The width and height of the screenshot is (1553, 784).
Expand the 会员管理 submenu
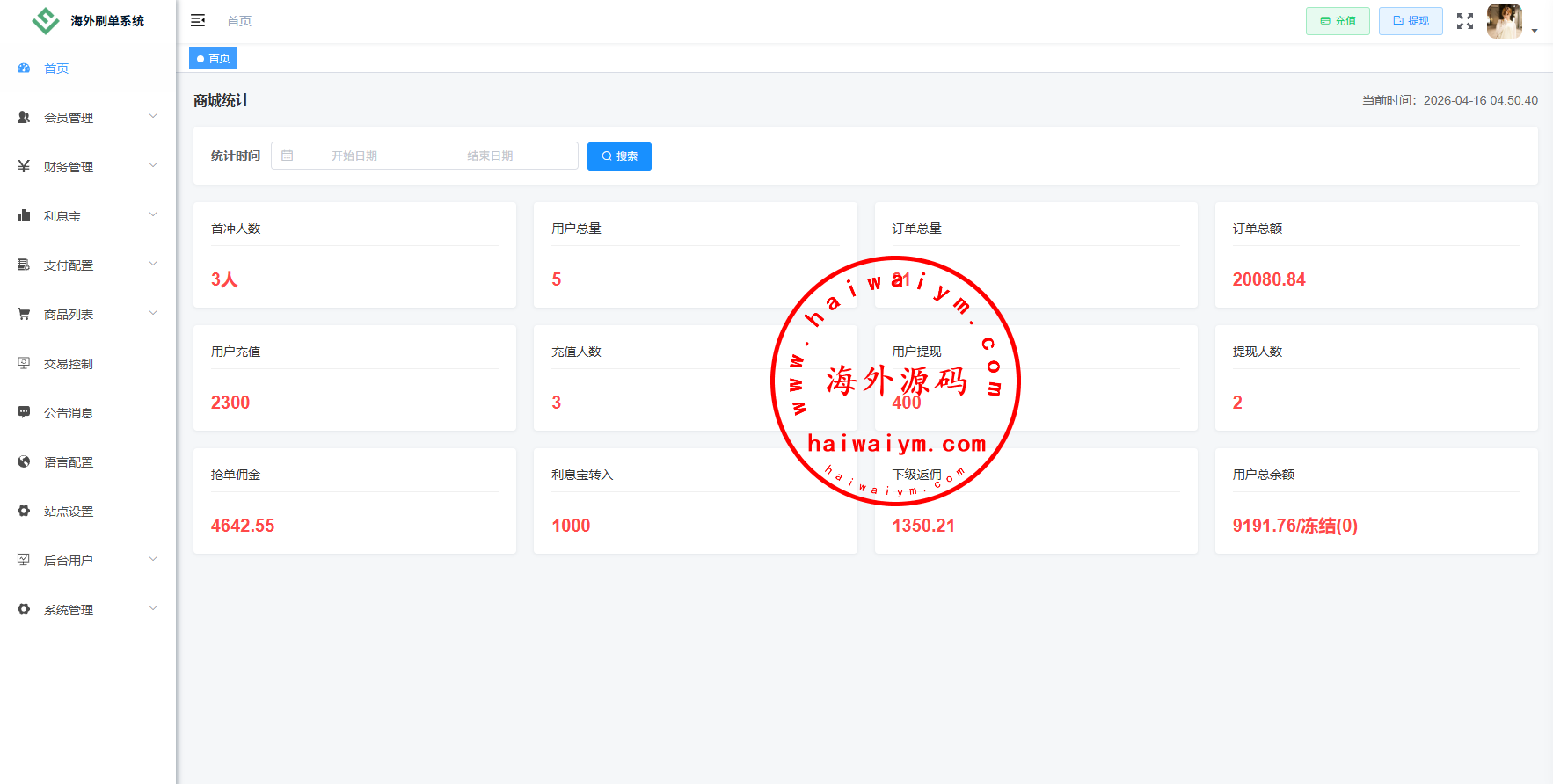87,118
